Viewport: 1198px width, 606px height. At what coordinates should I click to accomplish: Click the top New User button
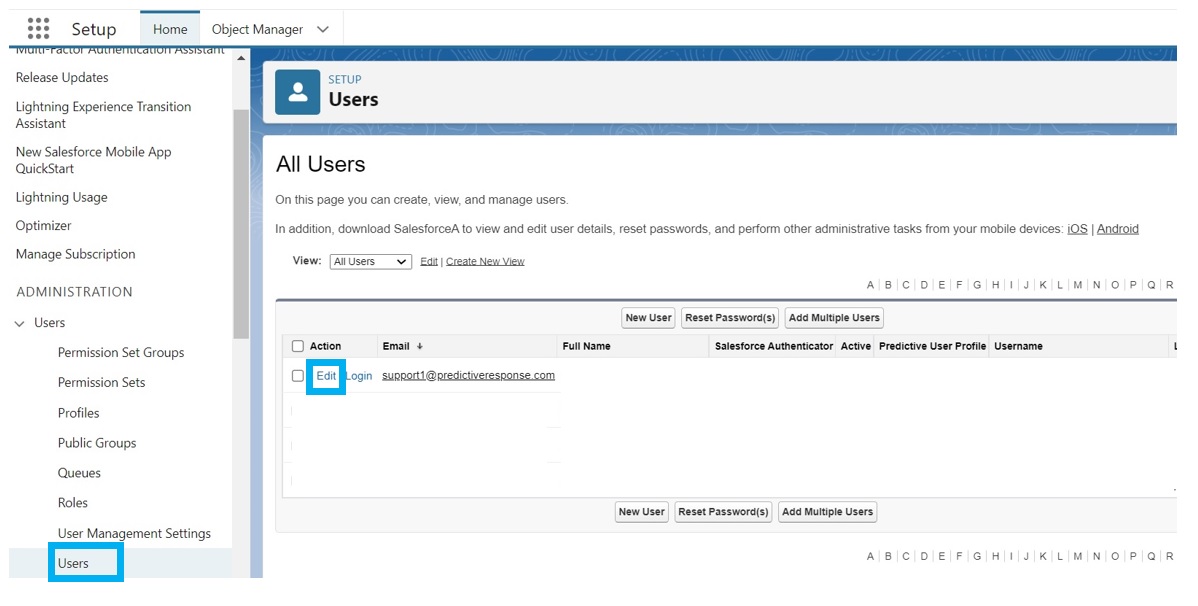click(648, 318)
